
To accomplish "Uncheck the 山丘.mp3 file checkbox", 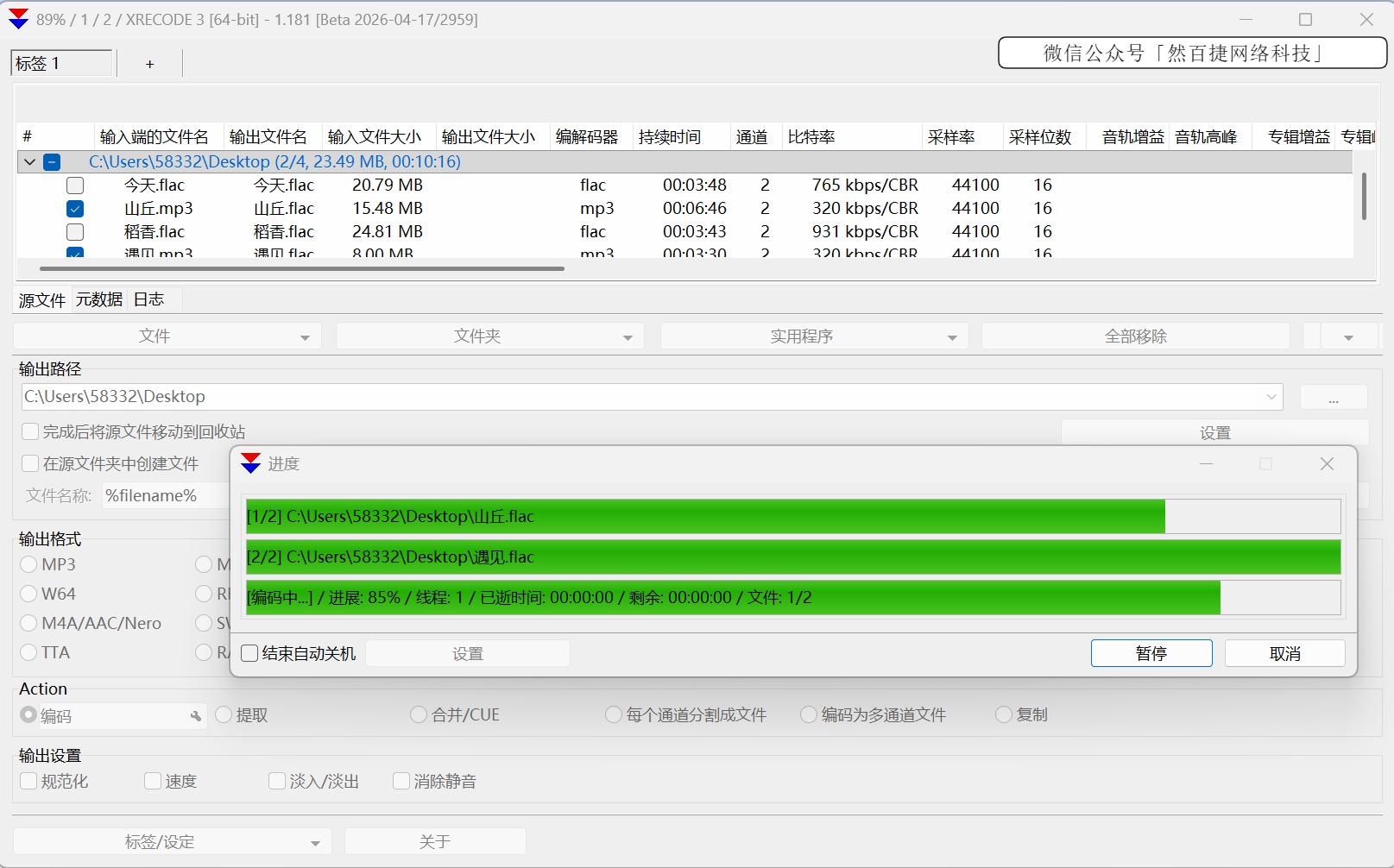I will 75,208.
